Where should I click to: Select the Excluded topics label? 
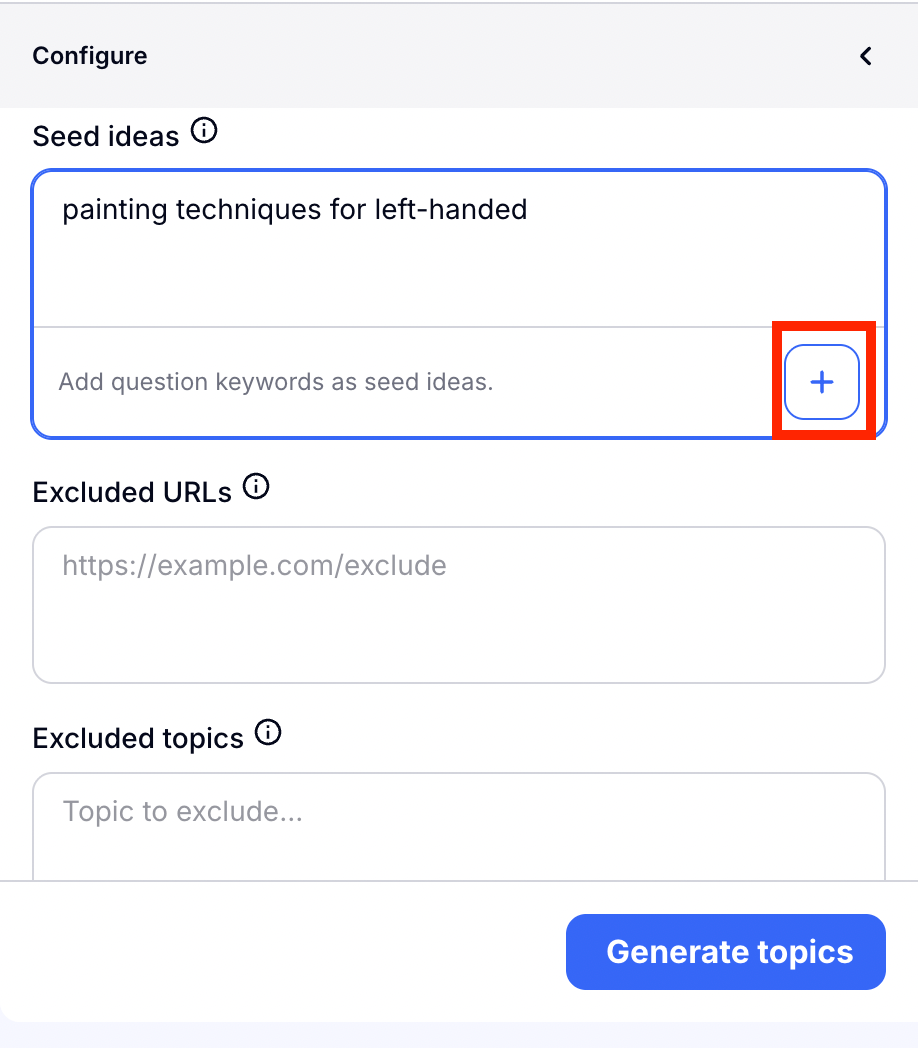point(138,738)
